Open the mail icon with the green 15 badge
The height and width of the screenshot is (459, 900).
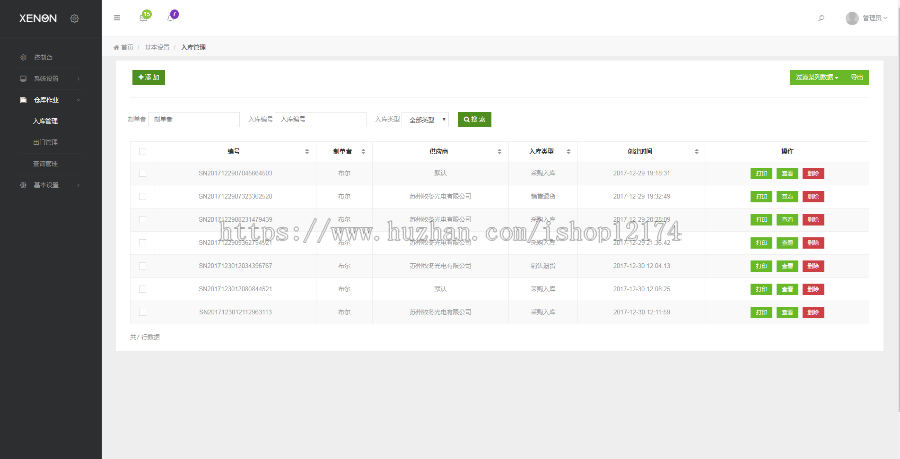pos(143,18)
